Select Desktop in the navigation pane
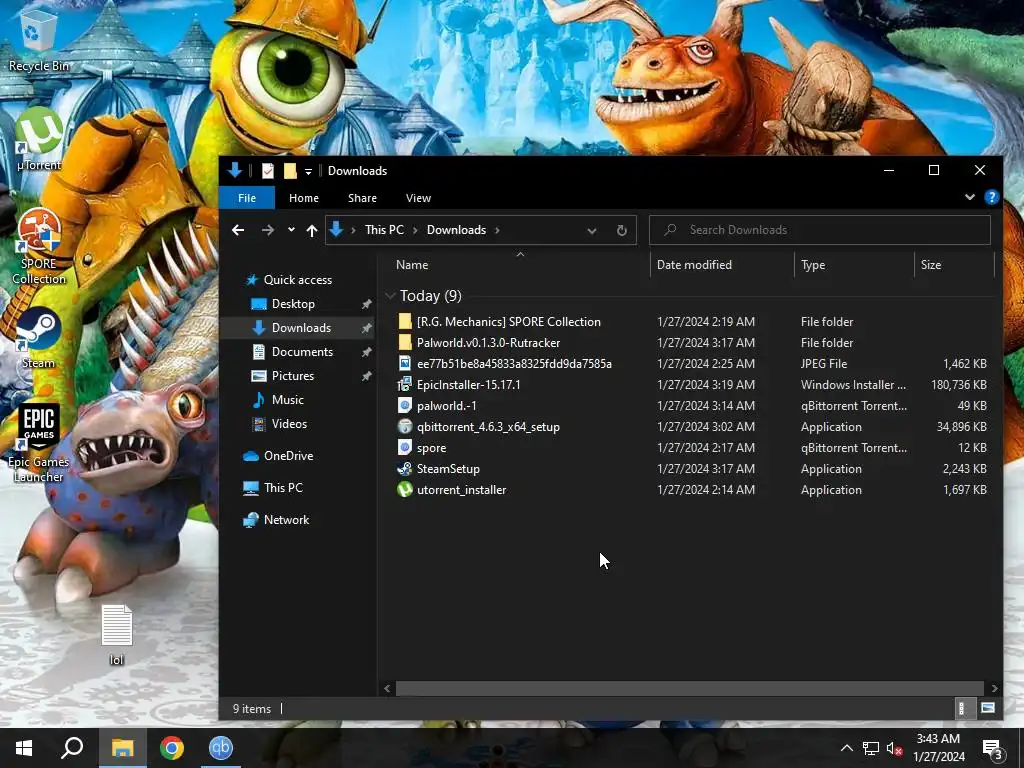 pyautogui.click(x=293, y=304)
